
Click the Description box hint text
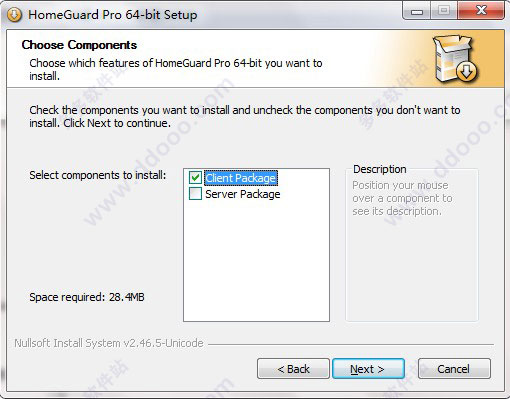pyautogui.click(x=402, y=198)
